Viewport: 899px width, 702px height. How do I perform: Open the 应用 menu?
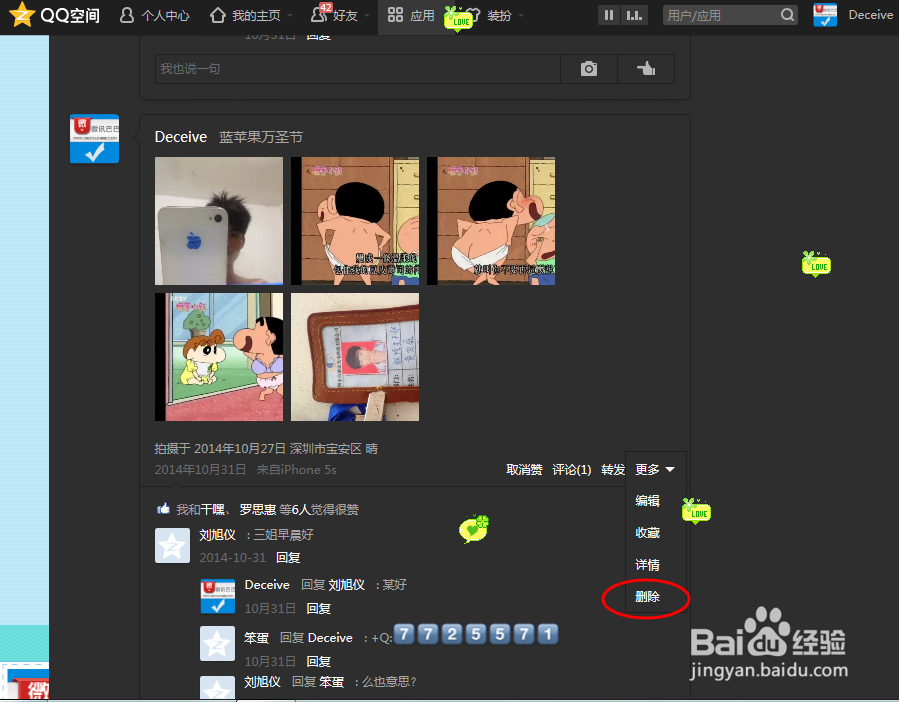[x=411, y=15]
